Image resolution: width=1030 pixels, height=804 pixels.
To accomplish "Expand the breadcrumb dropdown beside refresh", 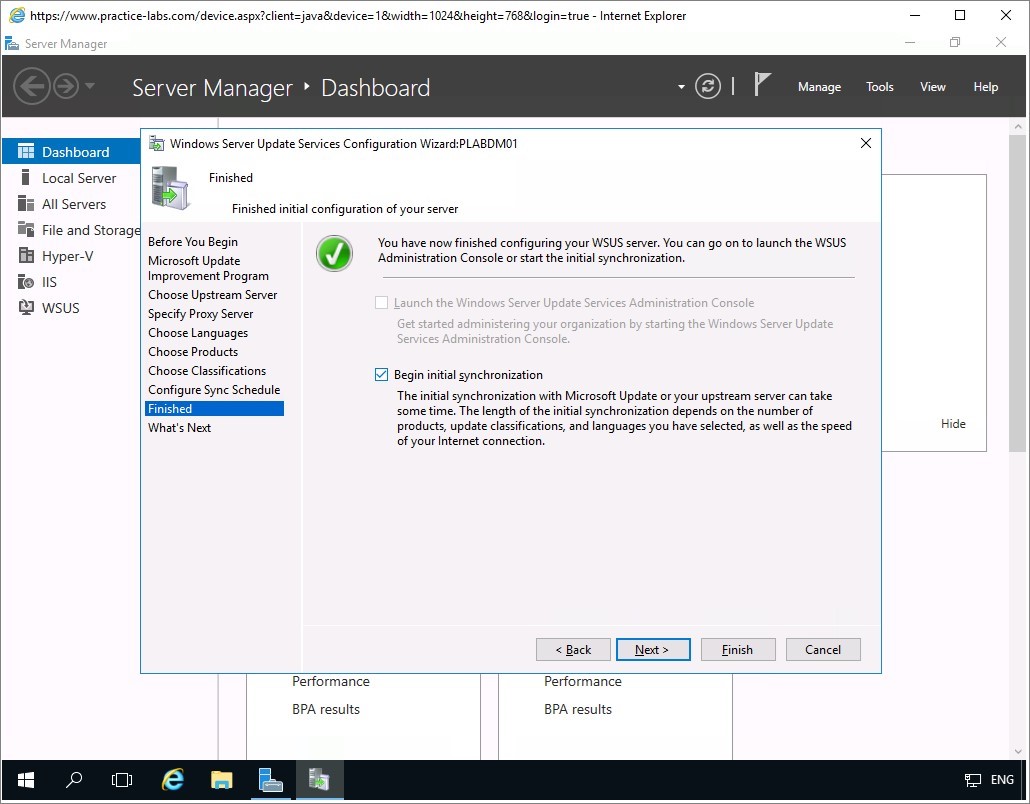I will coord(681,87).
